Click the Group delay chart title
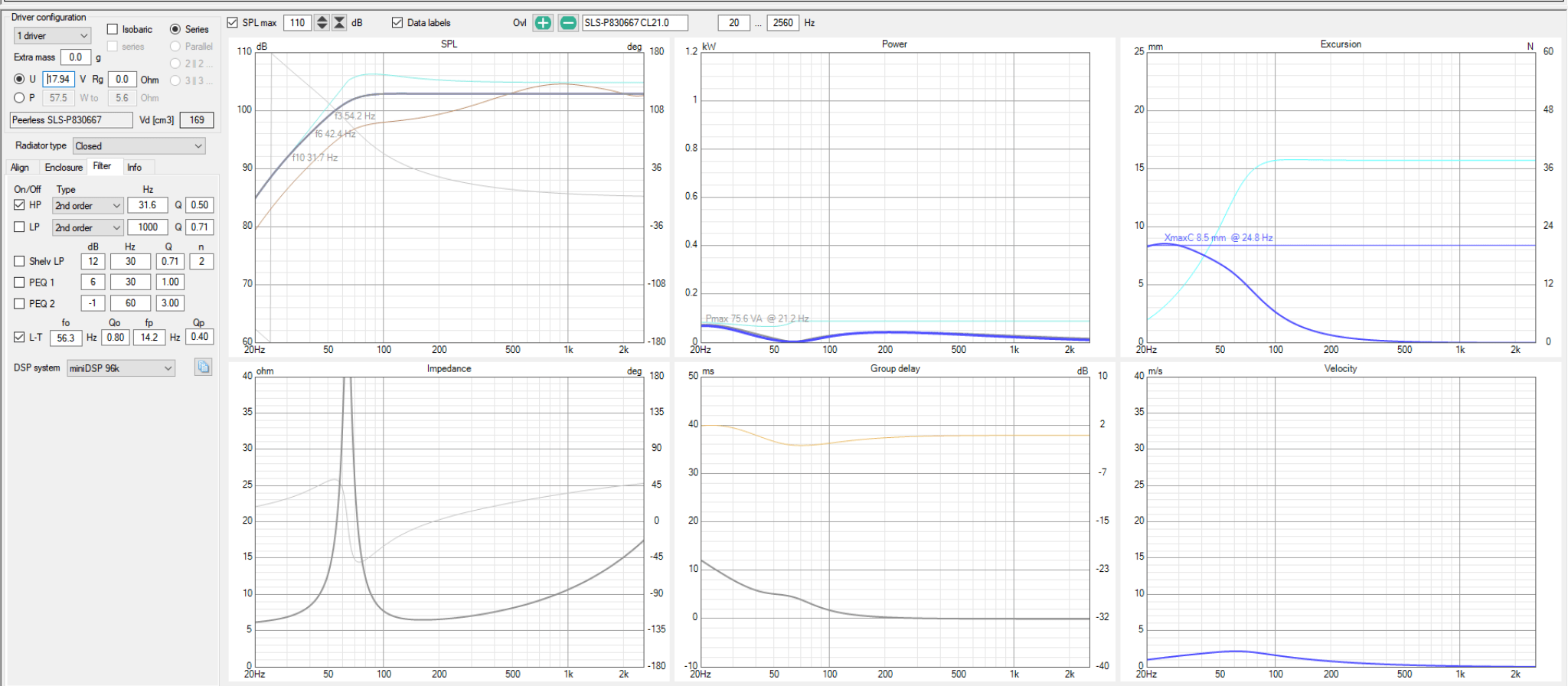Image resolution: width=1568 pixels, height=686 pixels. coord(895,369)
